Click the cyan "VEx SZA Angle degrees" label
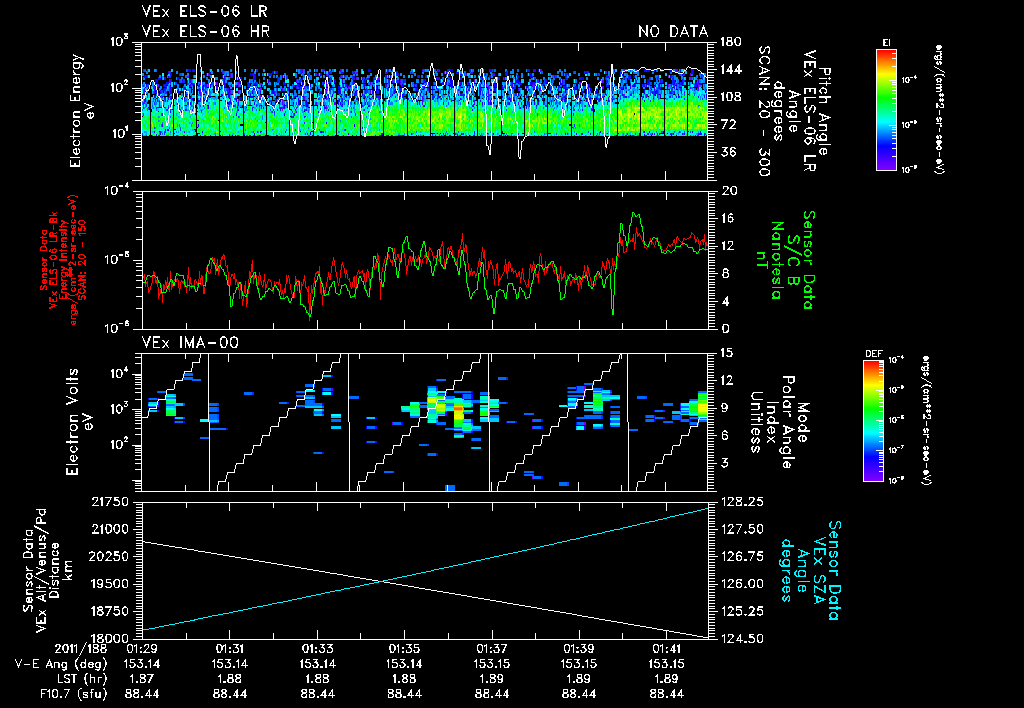Viewport: 1024px width, 708px height. (801, 571)
